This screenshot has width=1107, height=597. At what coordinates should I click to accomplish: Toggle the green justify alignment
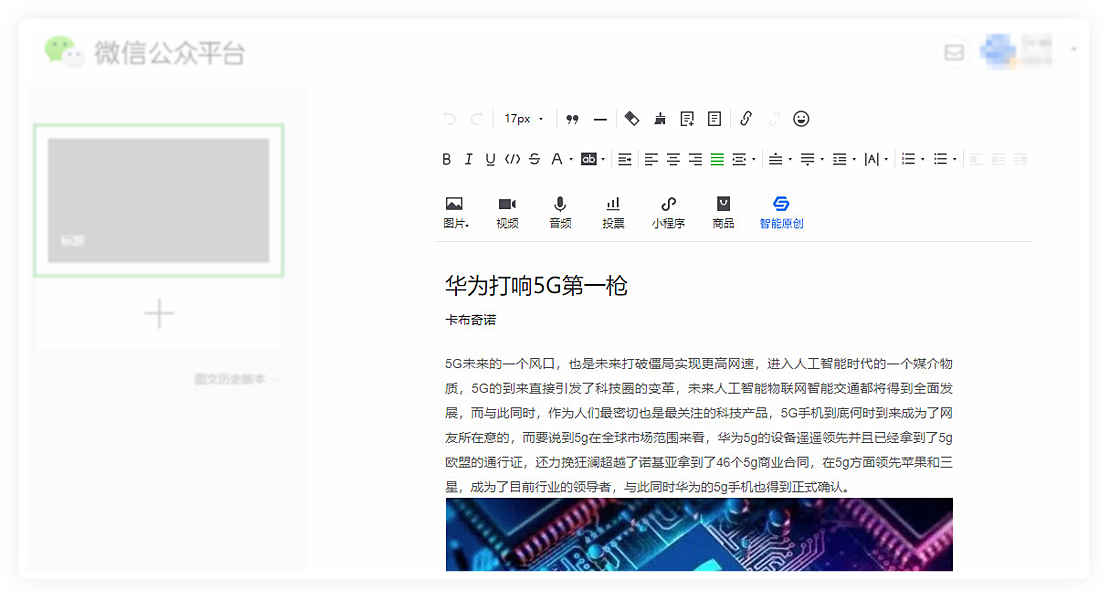point(717,159)
